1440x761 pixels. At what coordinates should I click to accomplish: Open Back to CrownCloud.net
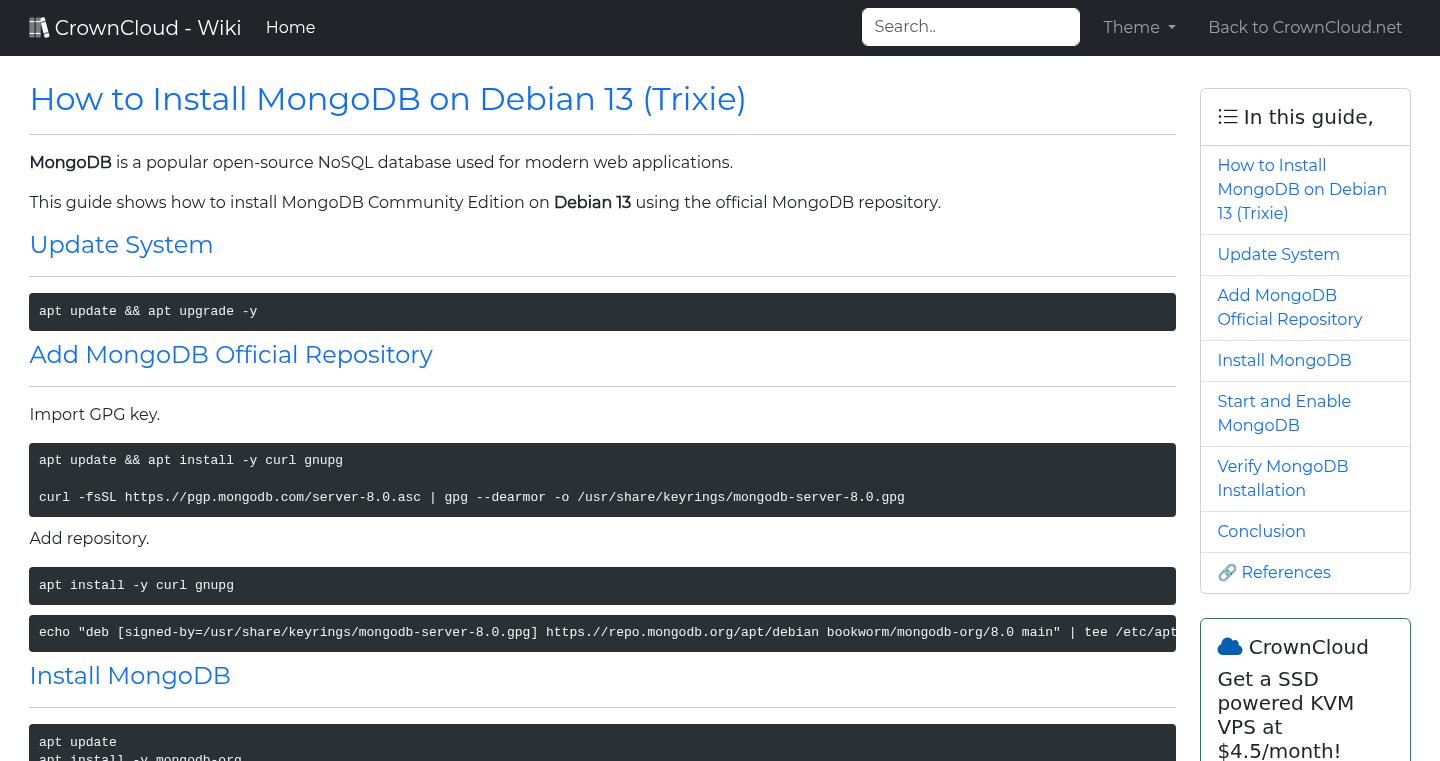(1305, 27)
